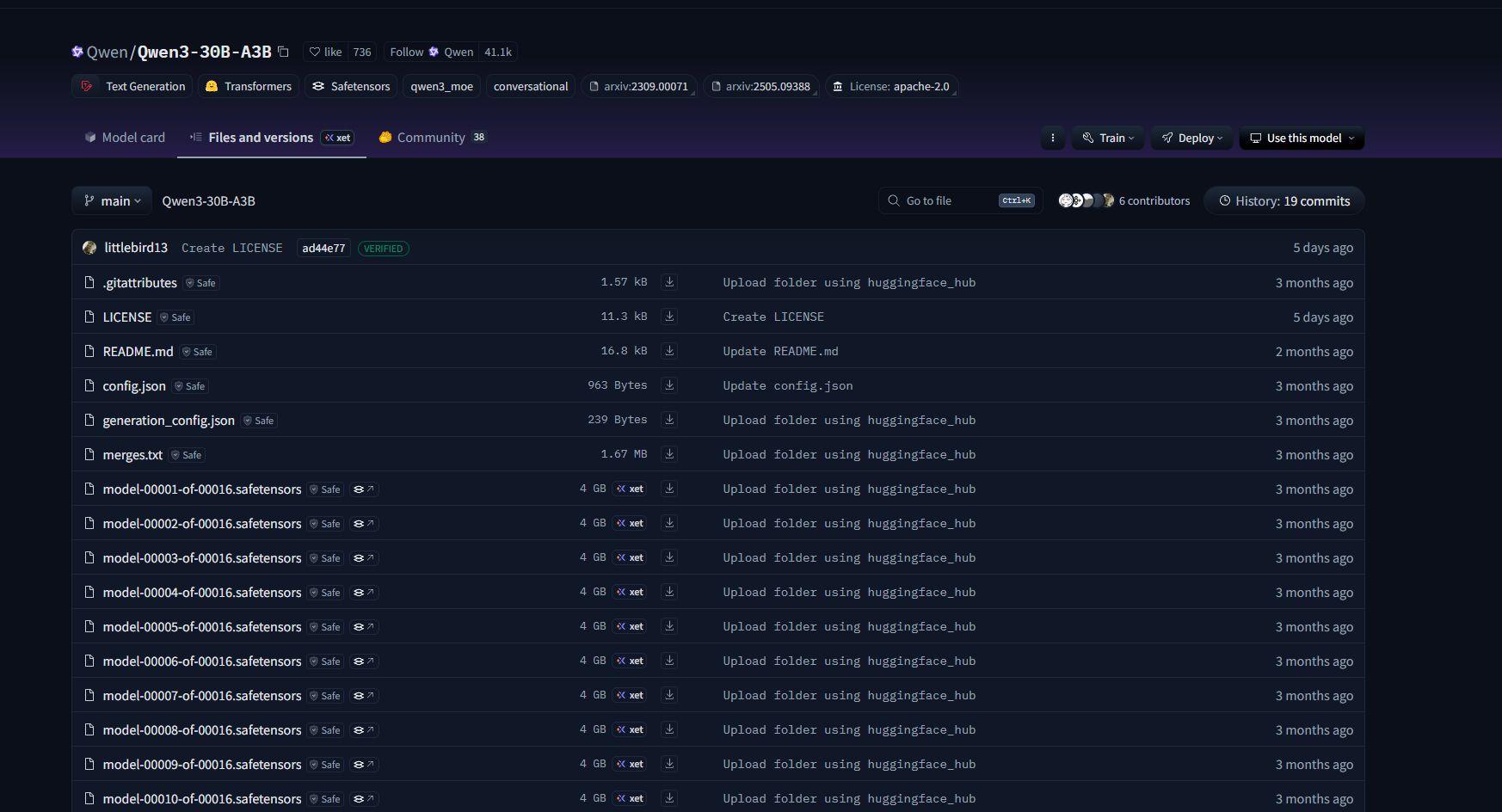Open the Qwen organization page link
The width and height of the screenshot is (1502, 812).
click(x=107, y=52)
